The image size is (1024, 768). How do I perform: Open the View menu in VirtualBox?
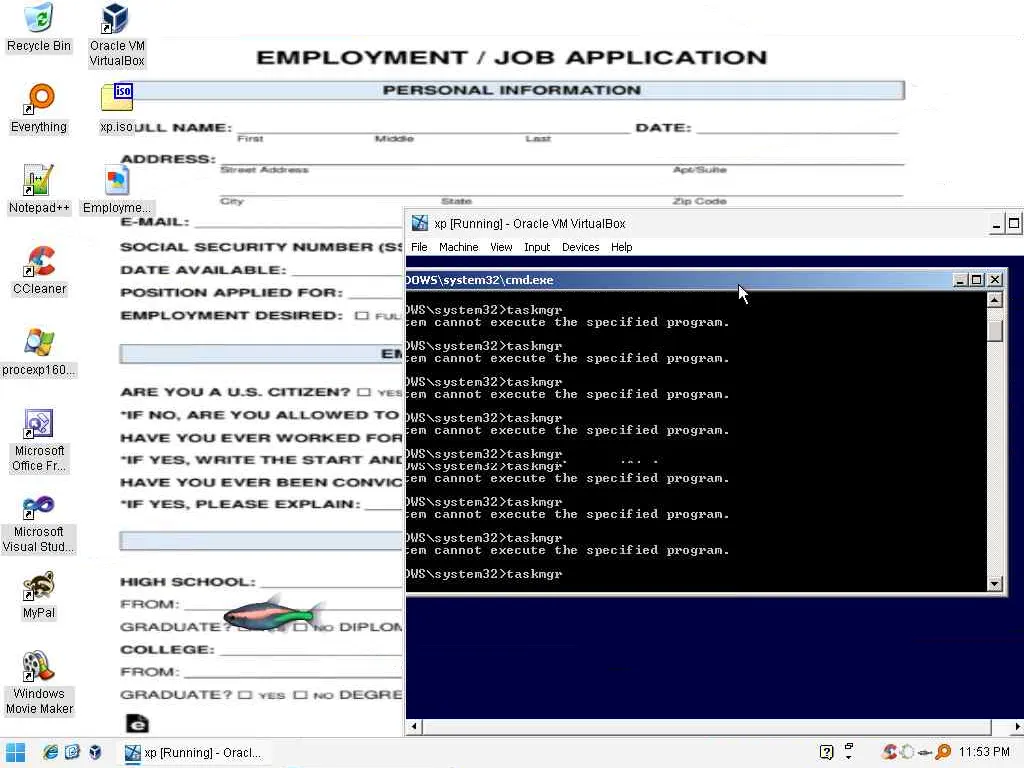(x=501, y=247)
